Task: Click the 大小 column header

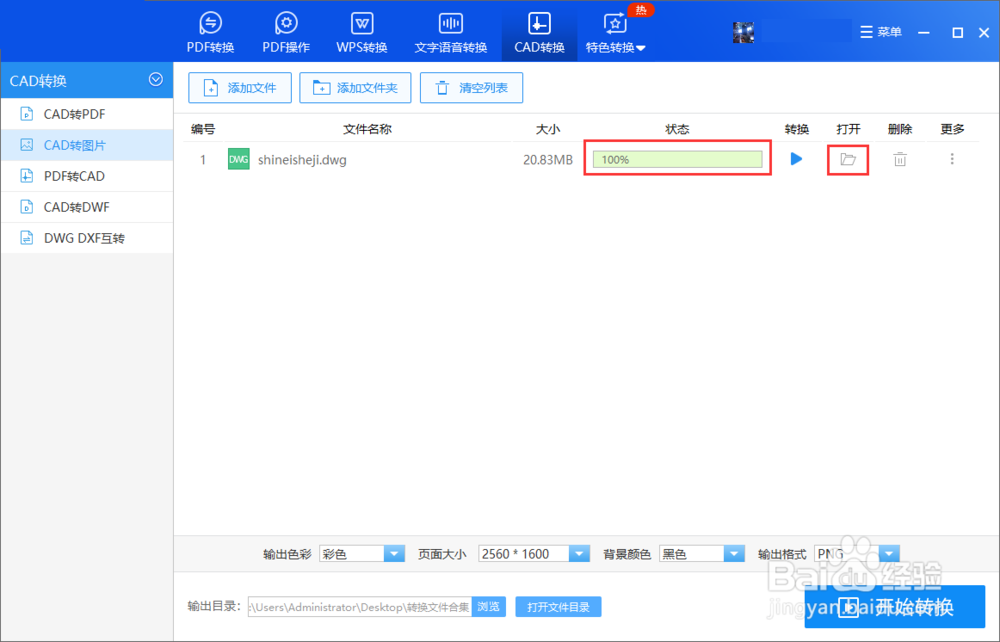Action: point(548,129)
